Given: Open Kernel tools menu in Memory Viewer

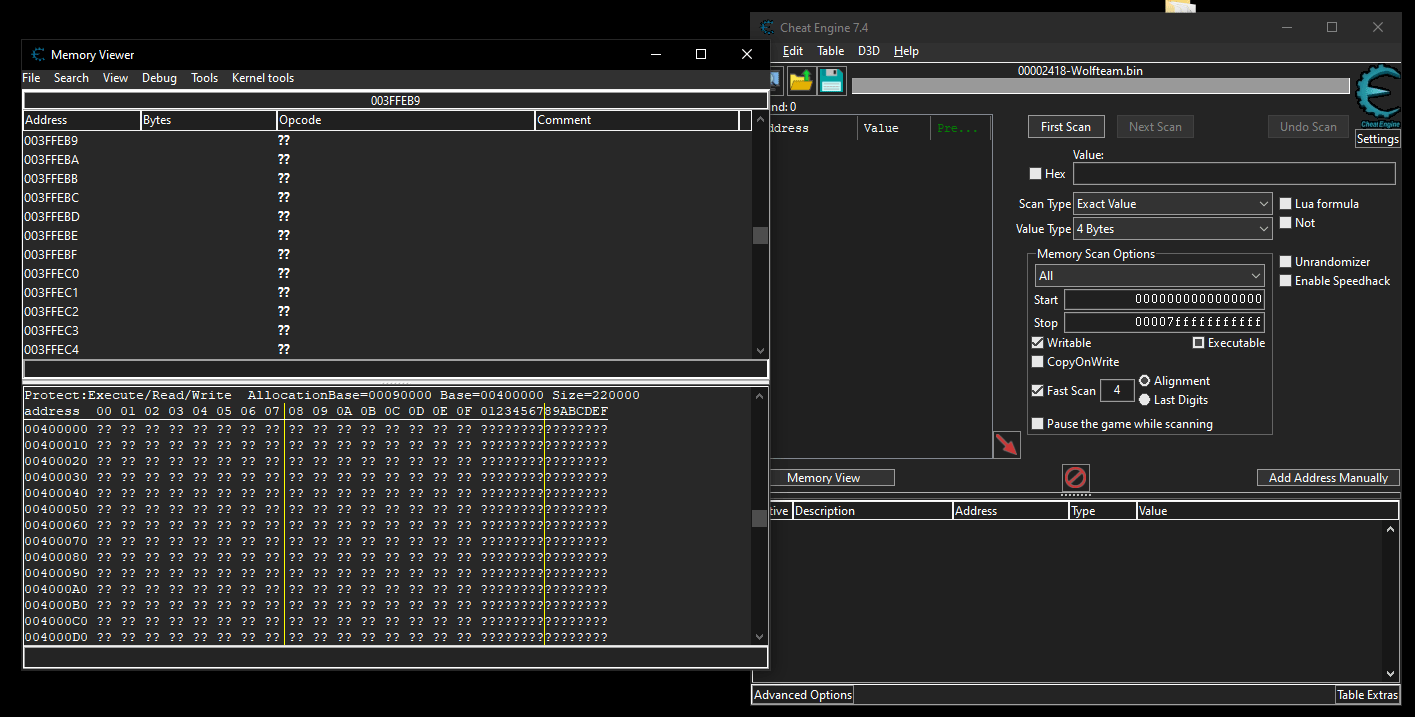Looking at the screenshot, I should [263, 78].
